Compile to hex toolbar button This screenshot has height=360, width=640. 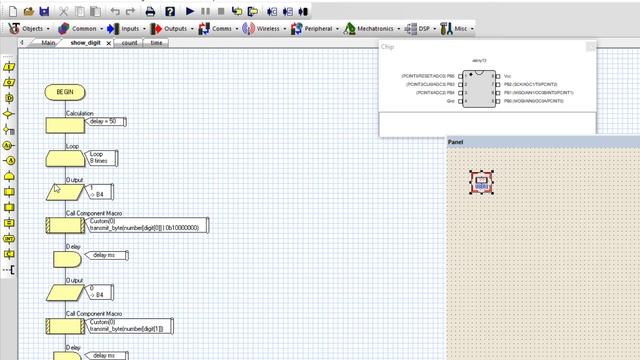tap(288, 11)
